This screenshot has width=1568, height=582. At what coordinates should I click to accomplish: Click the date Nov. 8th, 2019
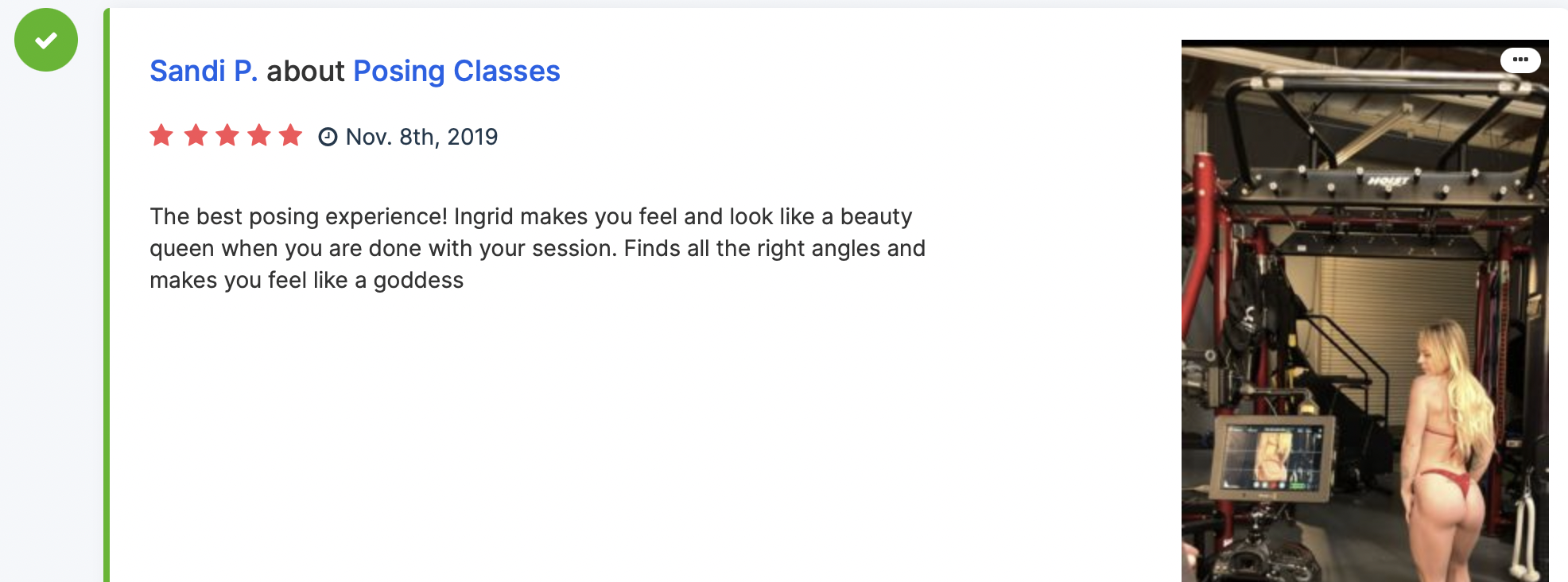pos(421,137)
